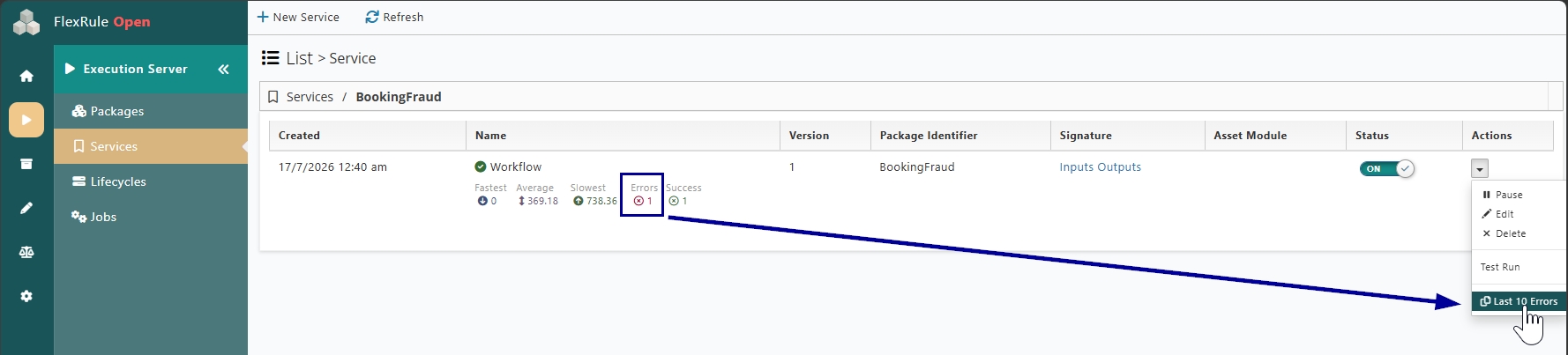
Task: Open the balance scales icon in left rail
Action: (26, 252)
